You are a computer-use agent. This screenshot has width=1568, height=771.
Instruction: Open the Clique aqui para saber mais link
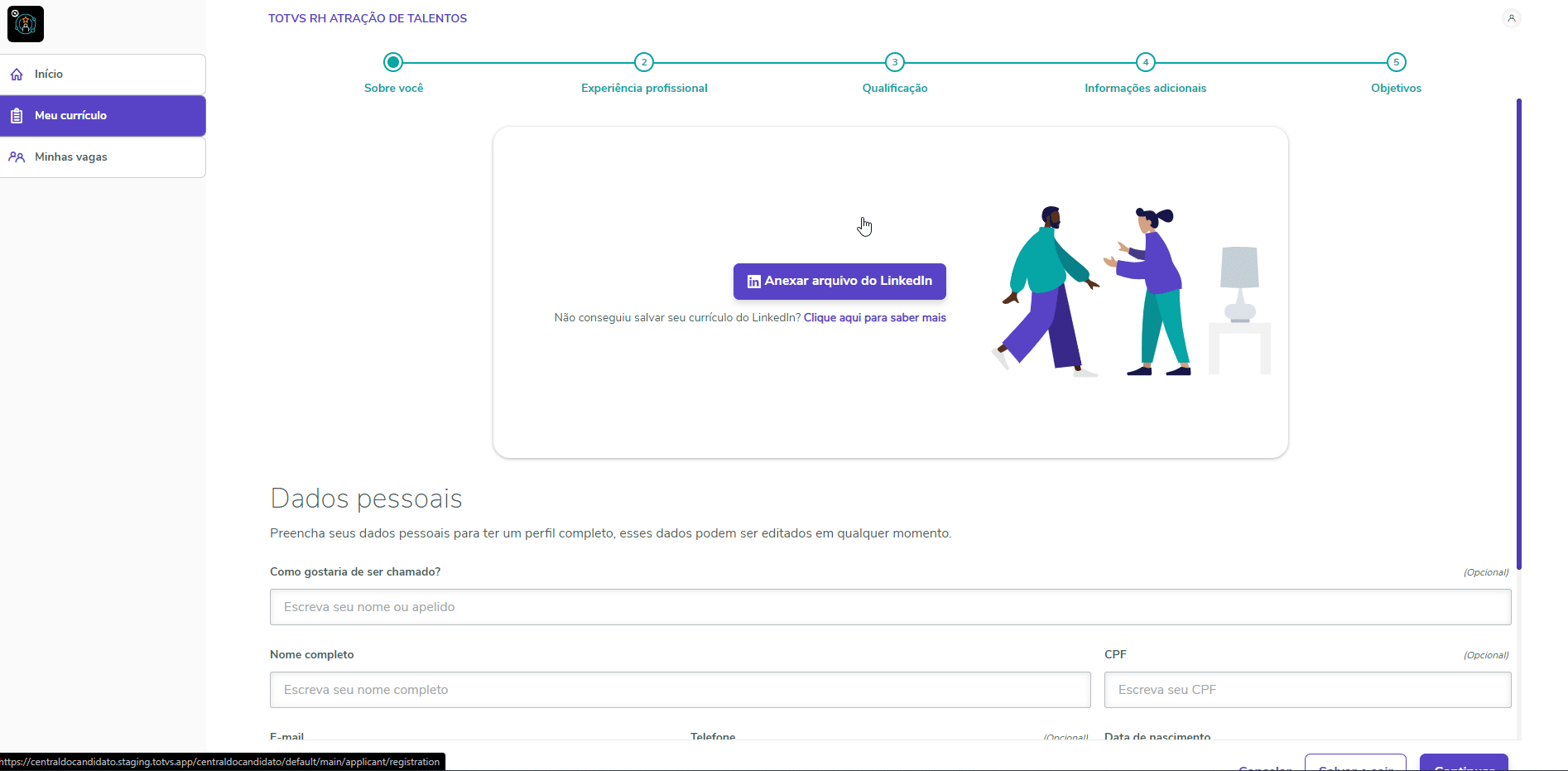[875, 318]
